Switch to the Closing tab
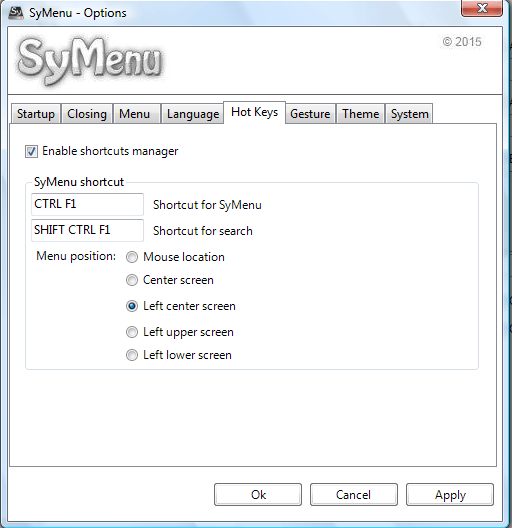 (x=87, y=114)
